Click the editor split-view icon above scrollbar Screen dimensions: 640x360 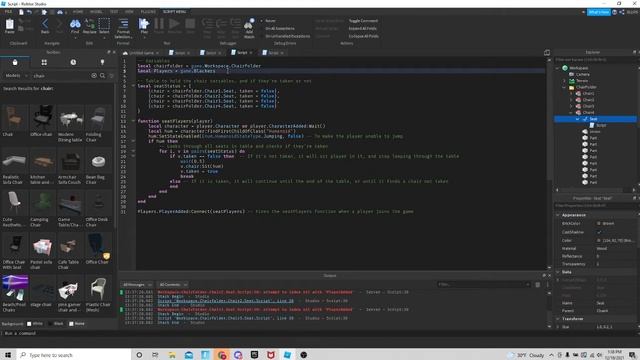click(x=547, y=53)
